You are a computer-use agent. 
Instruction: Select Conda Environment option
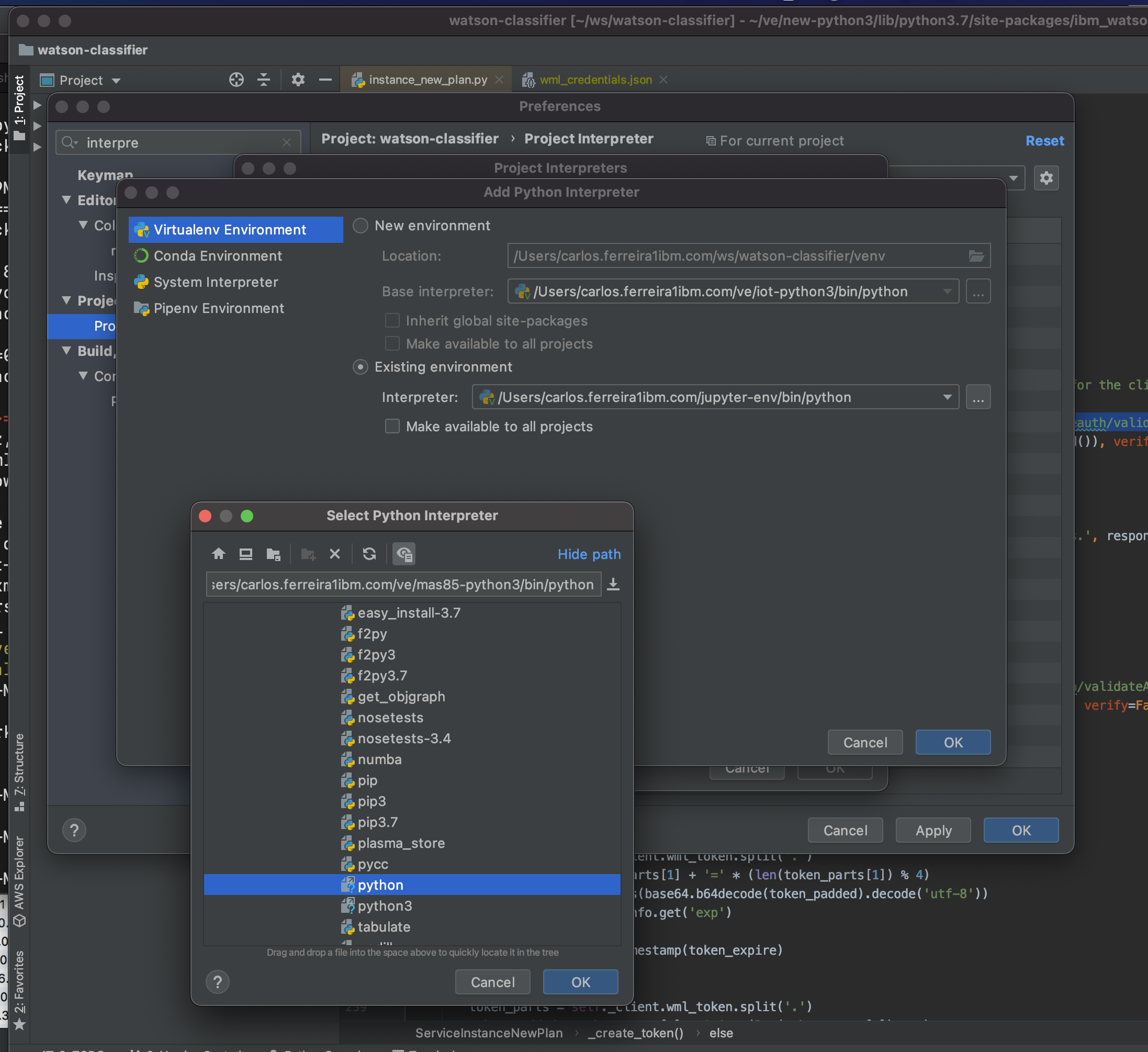click(x=236, y=256)
